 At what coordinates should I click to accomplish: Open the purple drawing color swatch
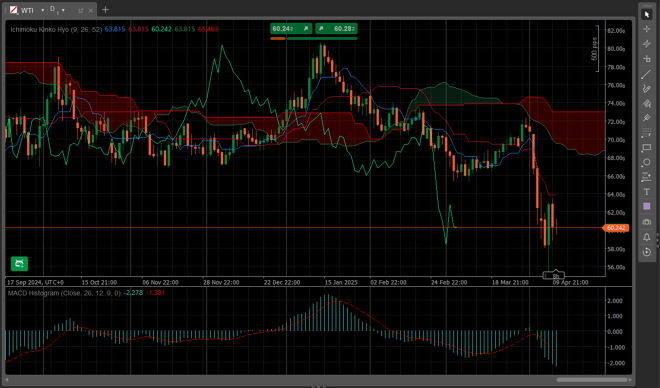click(647, 207)
